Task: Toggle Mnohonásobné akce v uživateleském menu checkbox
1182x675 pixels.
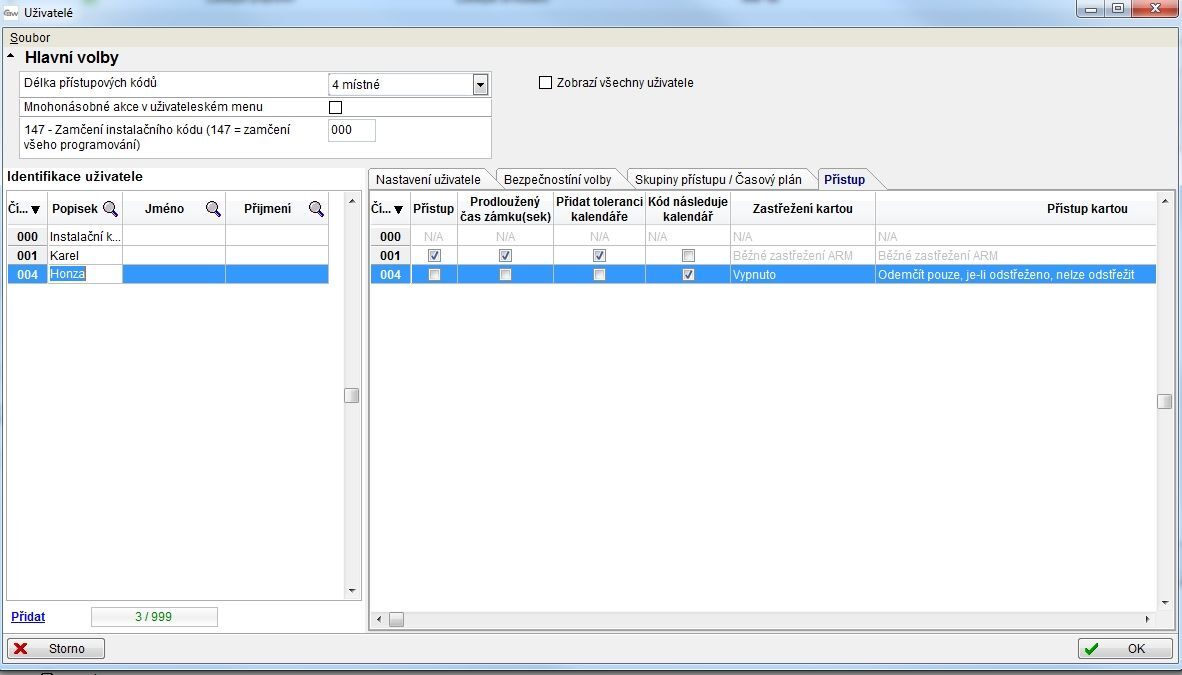Action: (335, 107)
